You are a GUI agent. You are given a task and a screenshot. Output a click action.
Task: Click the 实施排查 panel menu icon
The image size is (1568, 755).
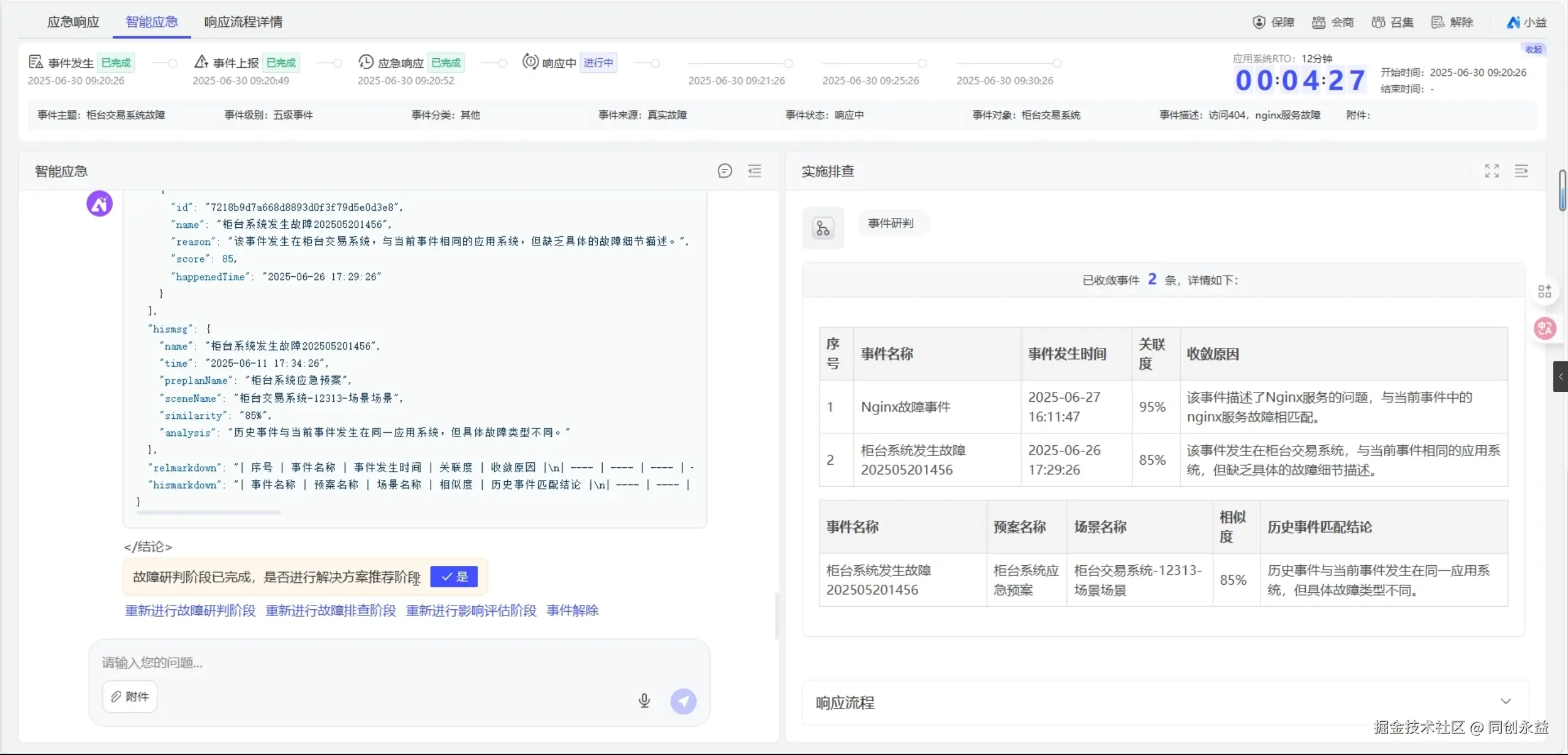tap(1521, 171)
